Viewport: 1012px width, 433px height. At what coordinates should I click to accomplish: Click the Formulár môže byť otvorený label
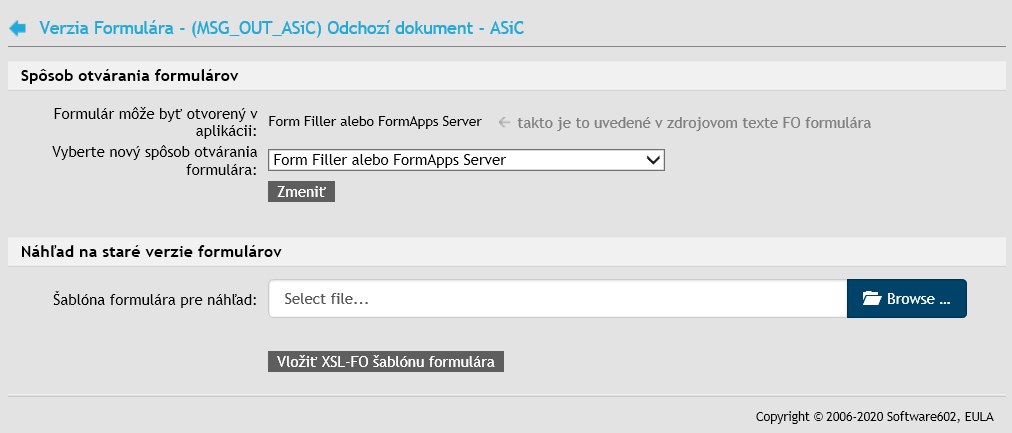(155, 122)
